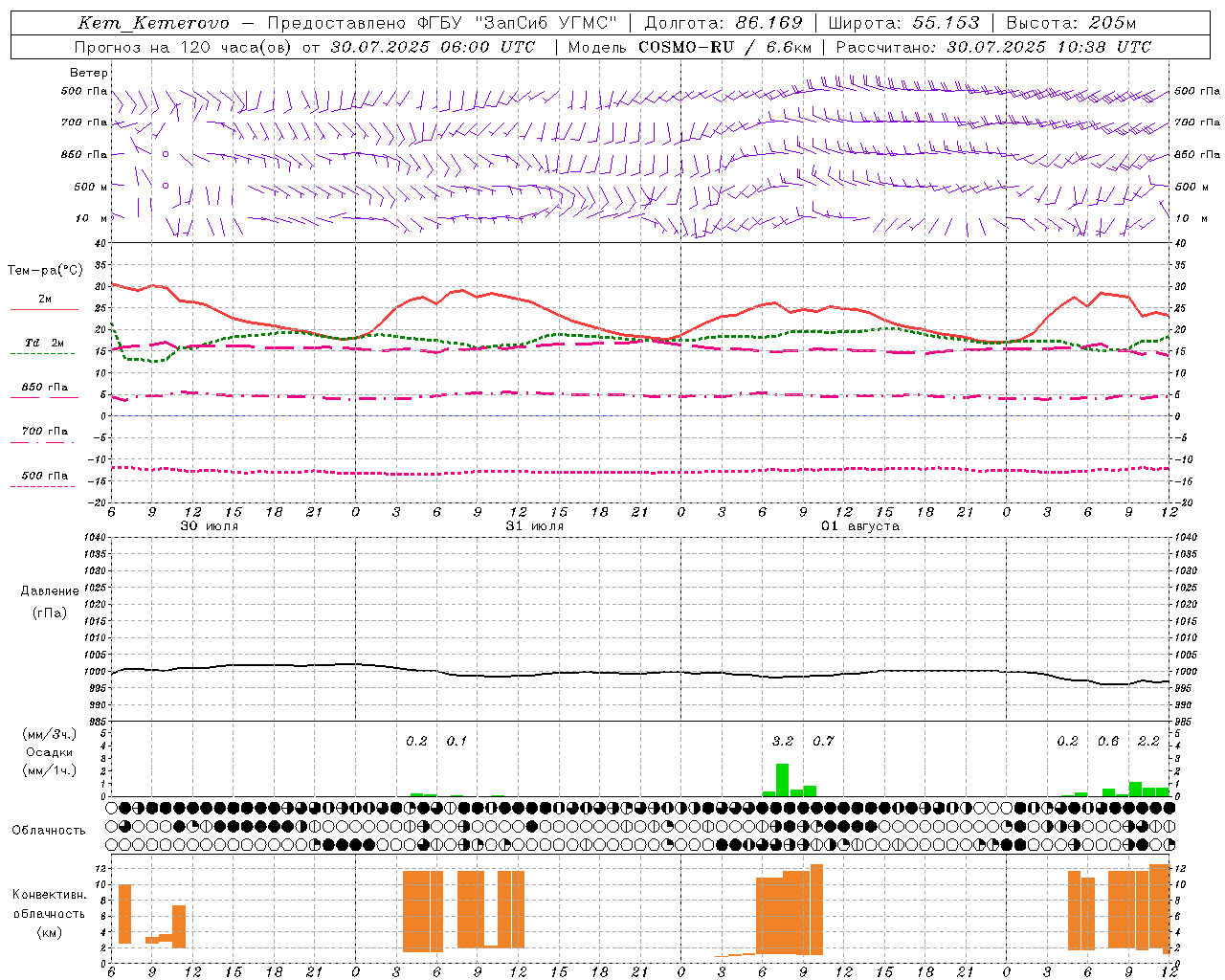Click the 2.2 precipitation total value
This screenshot has width=1225, height=980.
click(x=1148, y=741)
